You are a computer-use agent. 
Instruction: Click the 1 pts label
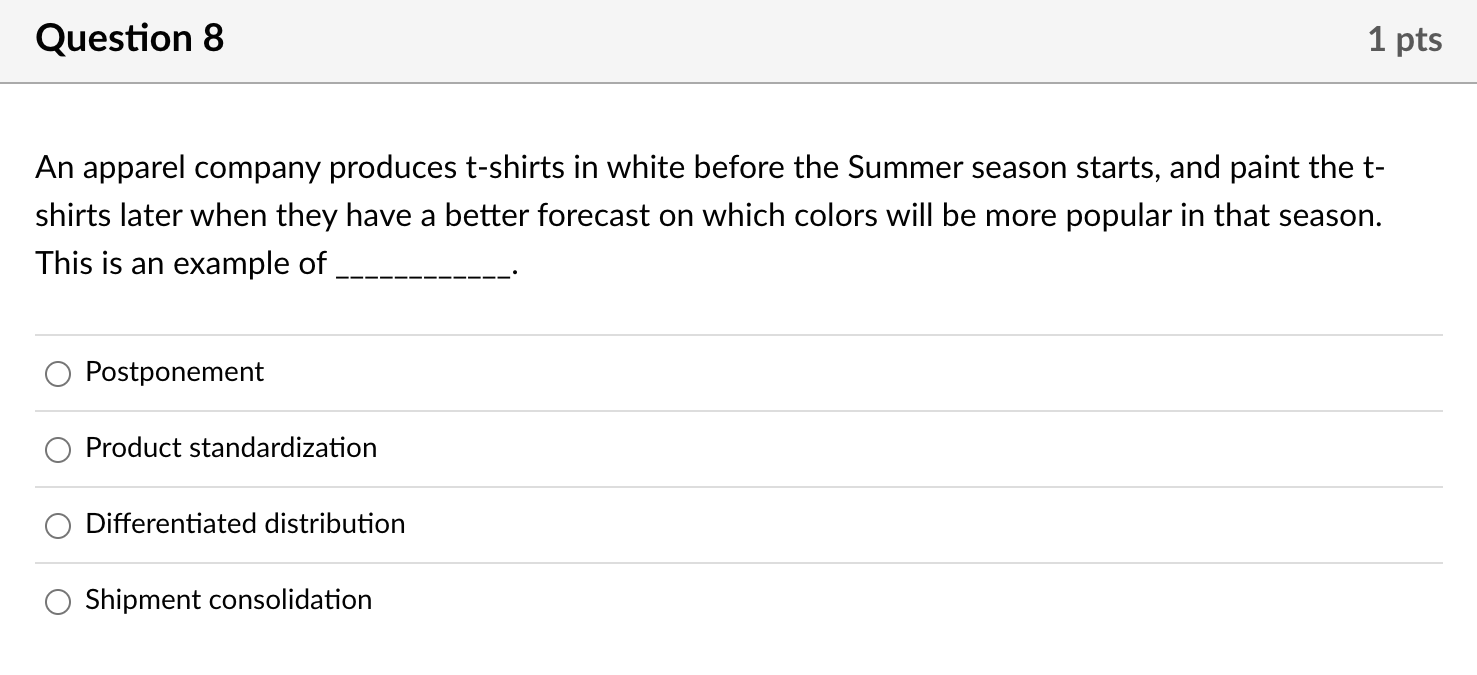tap(1406, 39)
